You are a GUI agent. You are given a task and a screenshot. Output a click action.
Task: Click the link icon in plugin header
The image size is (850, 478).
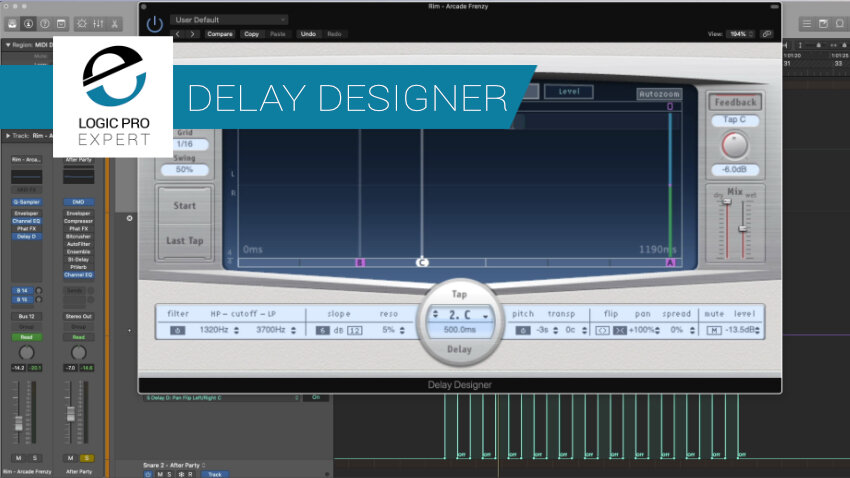[767, 34]
